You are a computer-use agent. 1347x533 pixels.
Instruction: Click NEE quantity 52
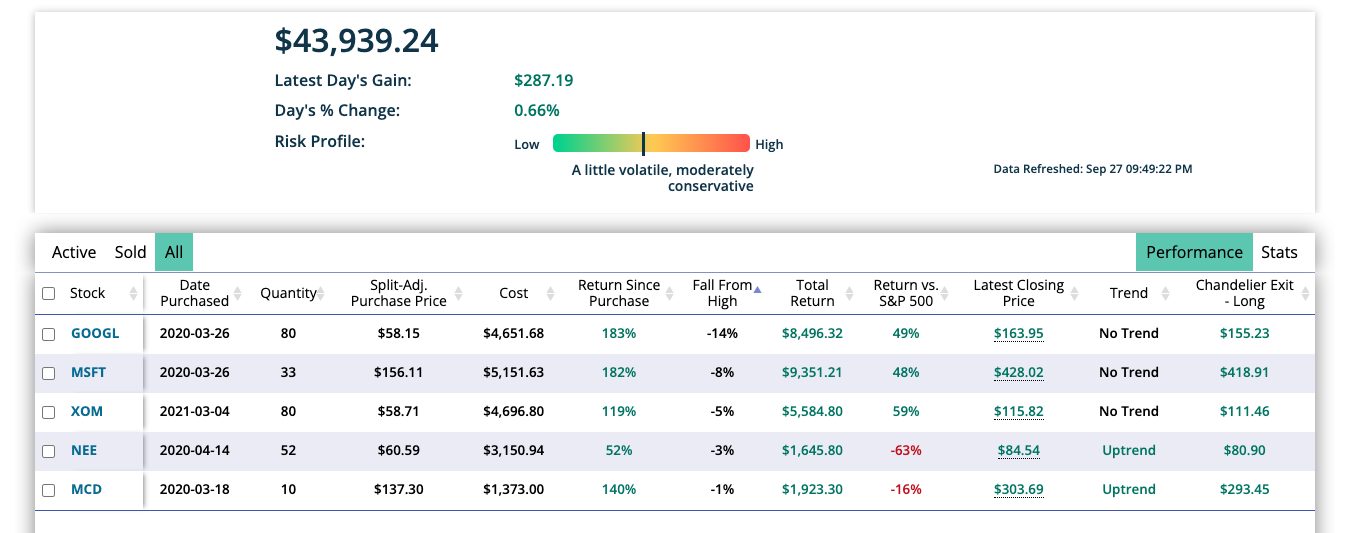pos(288,450)
